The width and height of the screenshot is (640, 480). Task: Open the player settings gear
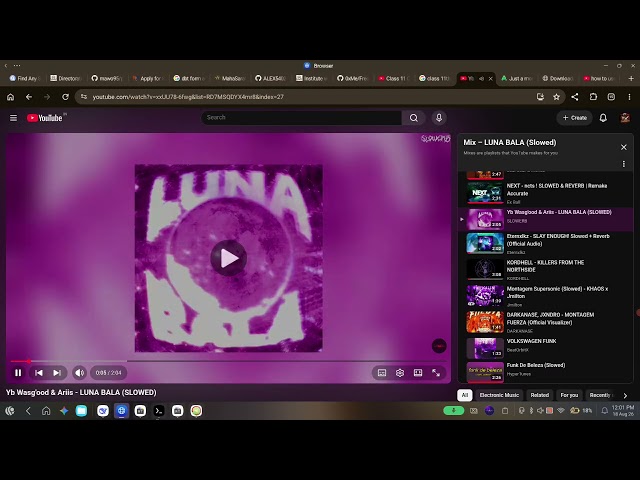coord(400,373)
